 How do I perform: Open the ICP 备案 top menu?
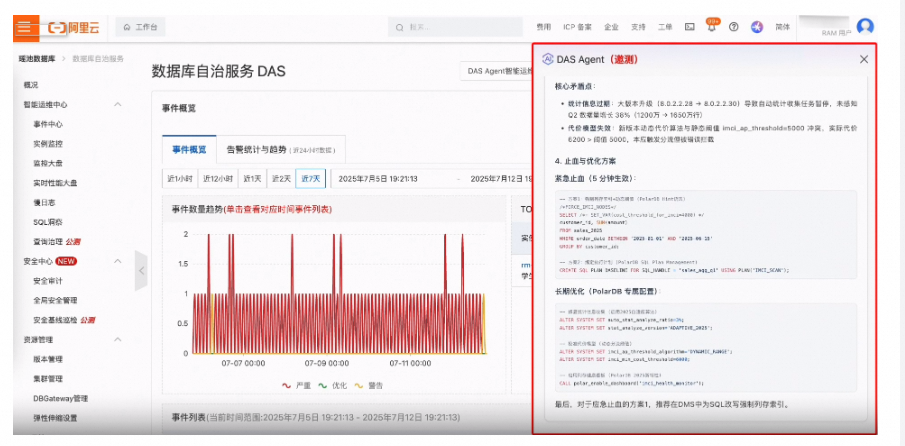[577, 27]
